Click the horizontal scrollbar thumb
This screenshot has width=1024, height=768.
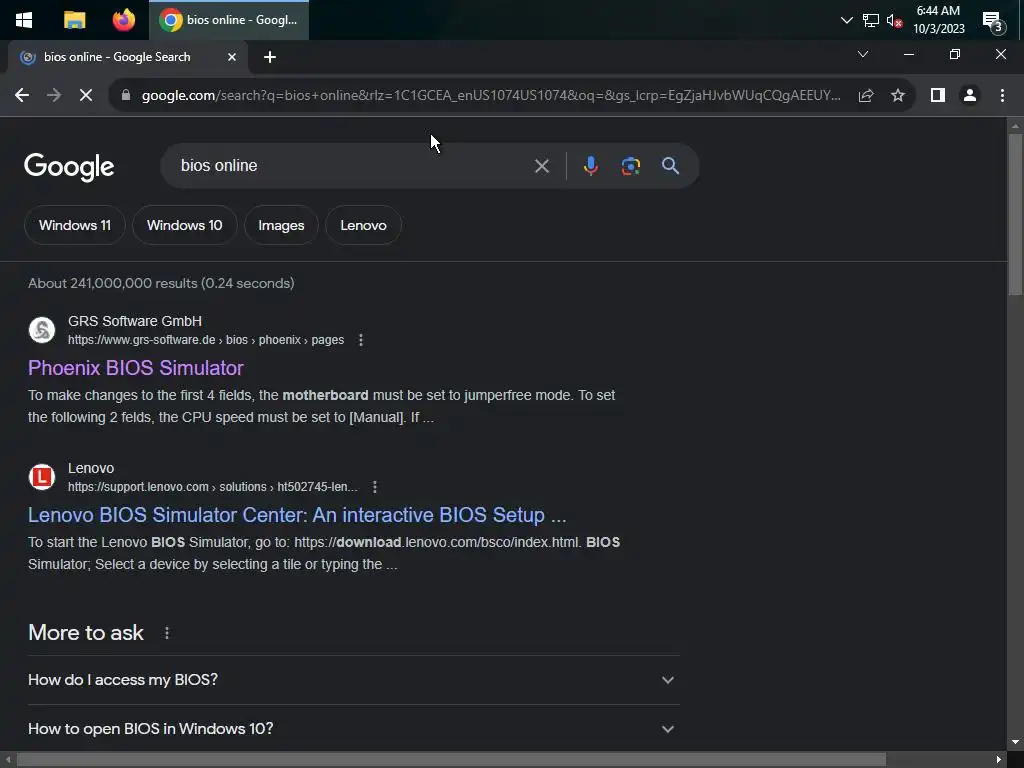point(451,760)
